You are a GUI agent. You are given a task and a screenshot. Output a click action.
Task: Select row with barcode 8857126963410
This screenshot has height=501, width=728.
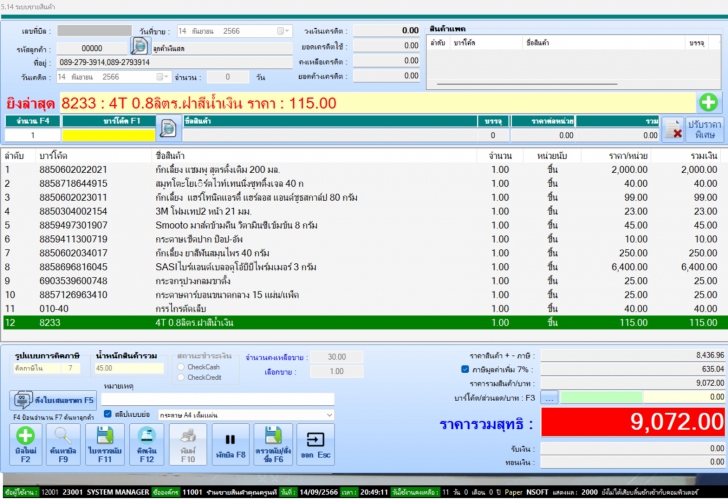point(364,295)
